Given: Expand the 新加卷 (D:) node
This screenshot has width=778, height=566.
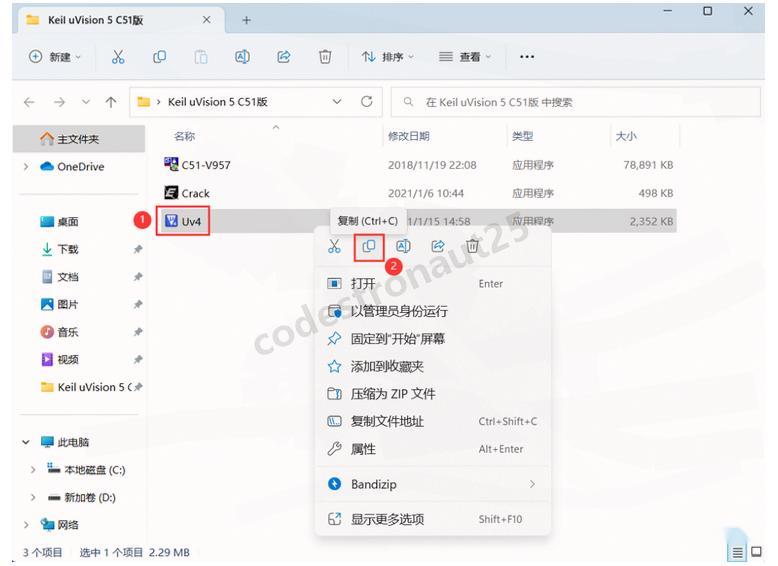Looking at the screenshot, I should pyautogui.click(x=33, y=497).
